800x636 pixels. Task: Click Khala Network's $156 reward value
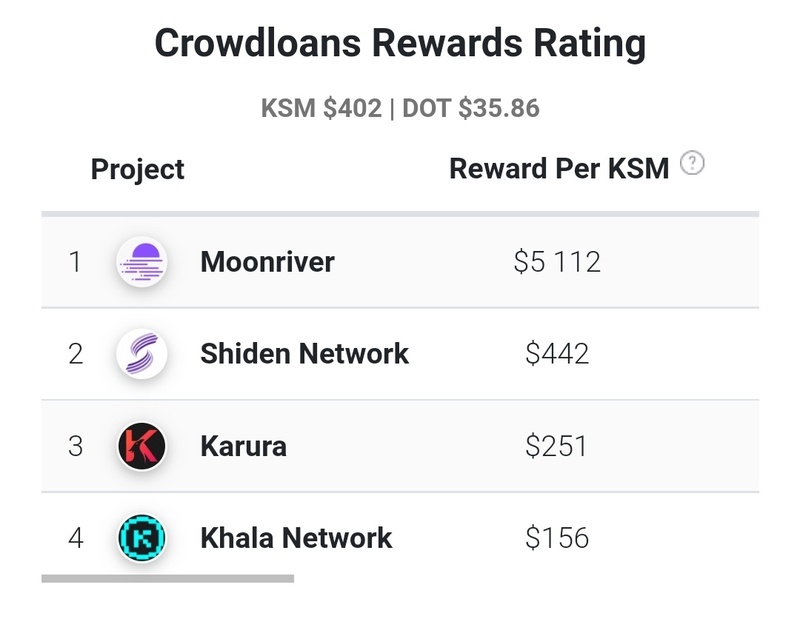557,538
